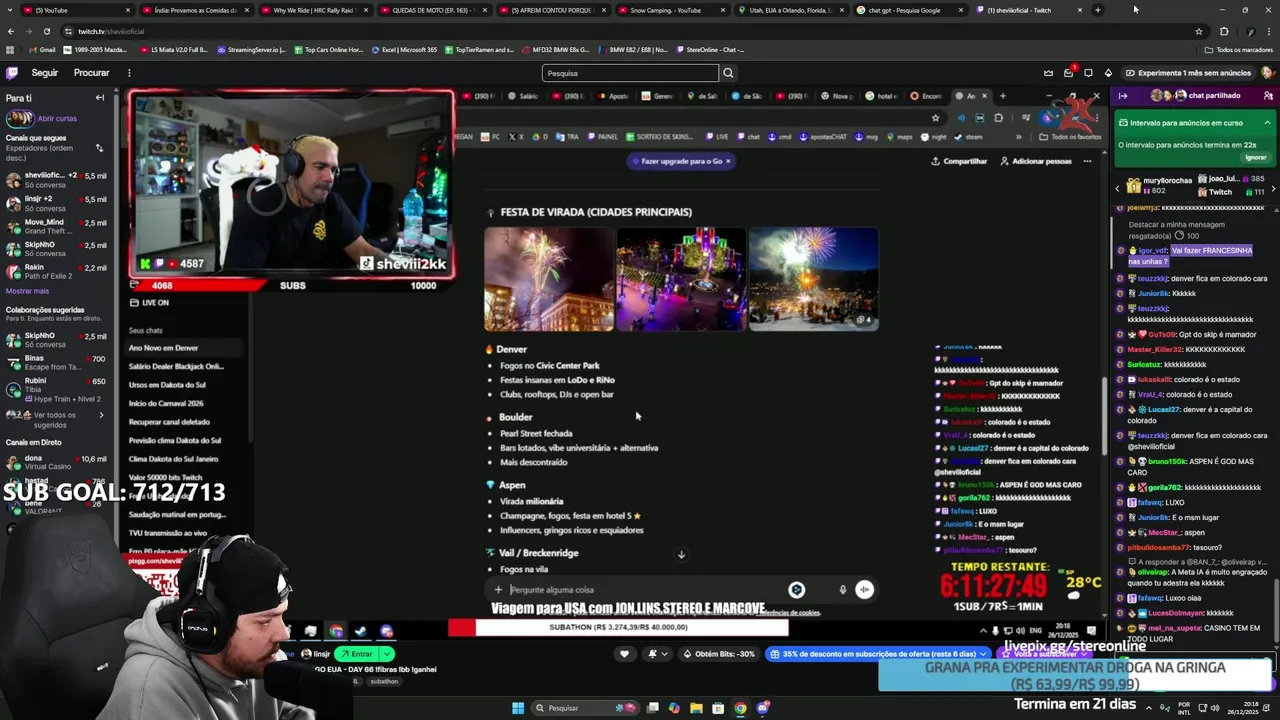Open dropdown arrow beside Entrar button
1280x720 pixels.
point(387,654)
